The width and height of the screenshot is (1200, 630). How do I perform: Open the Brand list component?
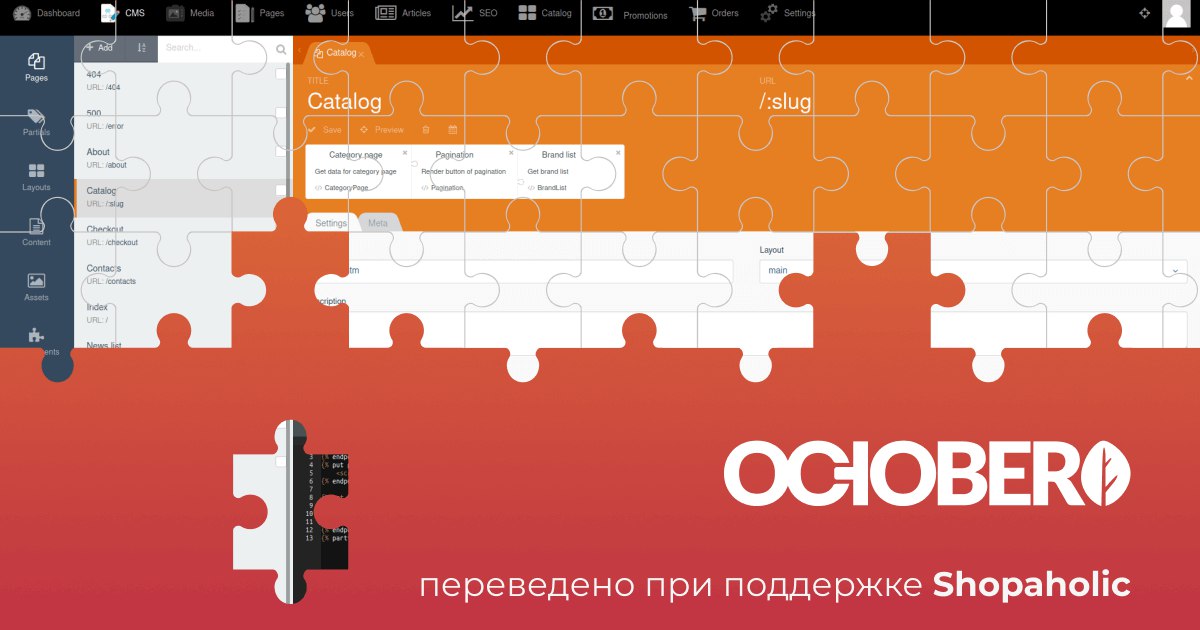(x=571, y=171)
